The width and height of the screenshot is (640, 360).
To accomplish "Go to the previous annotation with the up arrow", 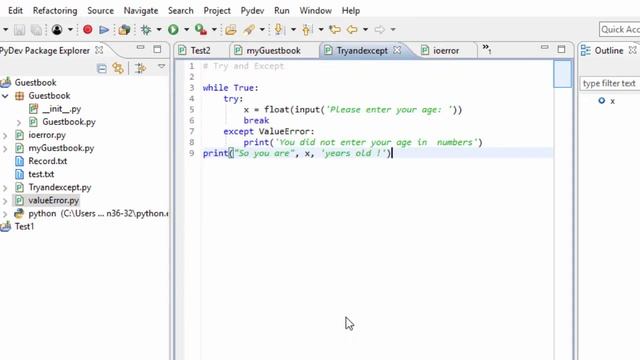I will coord(306,29).
